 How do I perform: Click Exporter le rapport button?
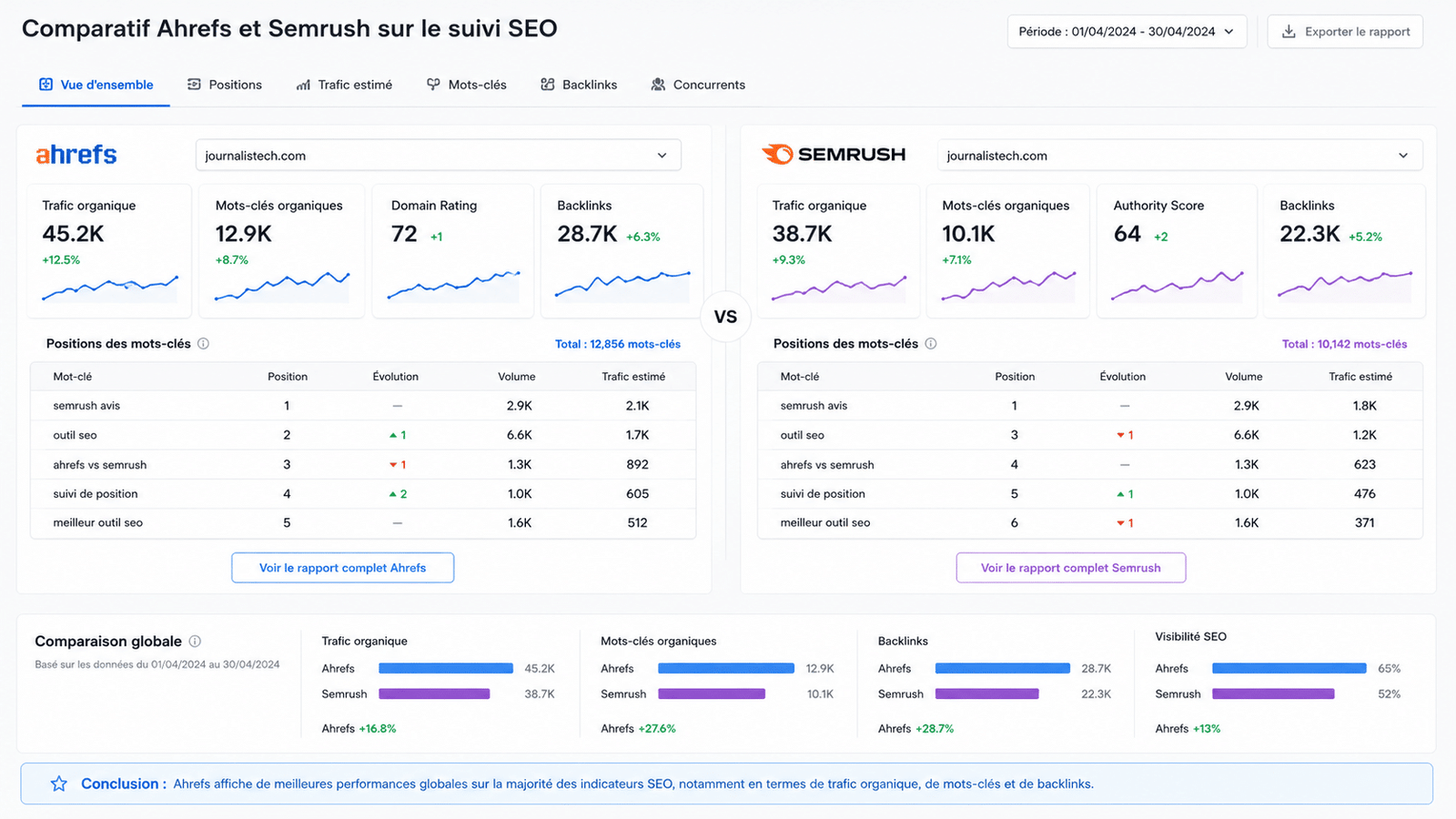click(1345, 32)
